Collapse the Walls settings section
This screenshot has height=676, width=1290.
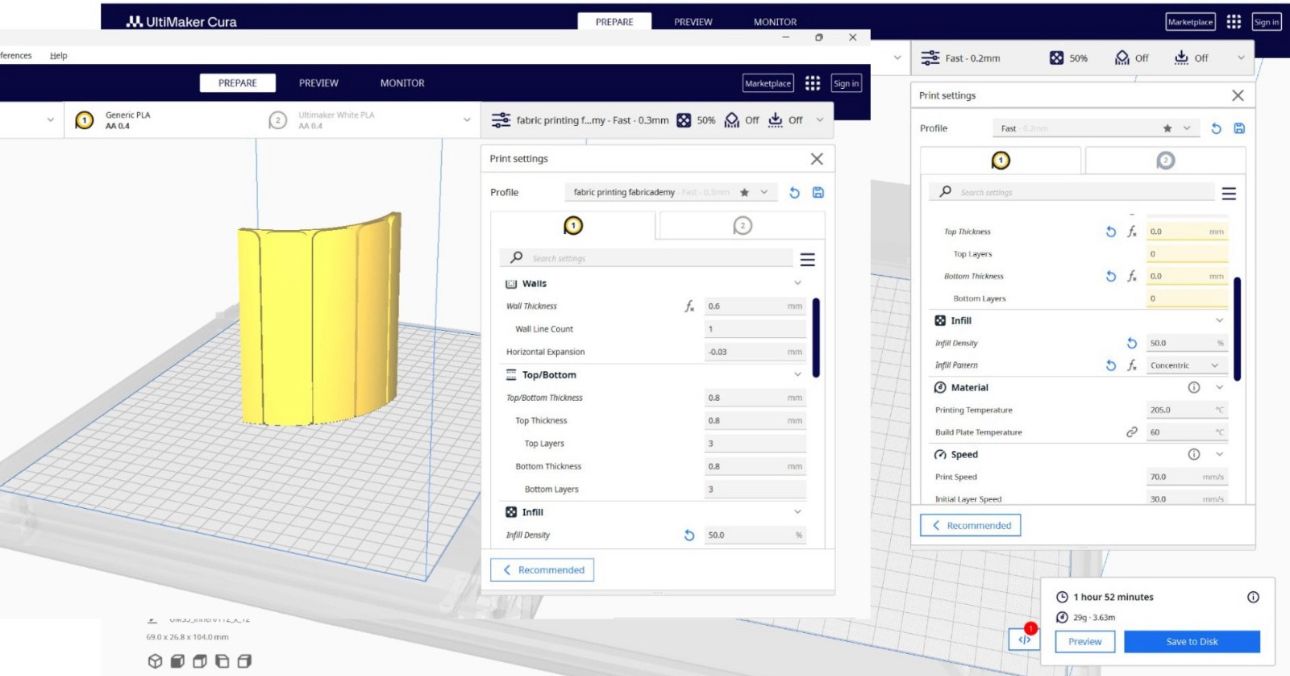click(797, 284)
